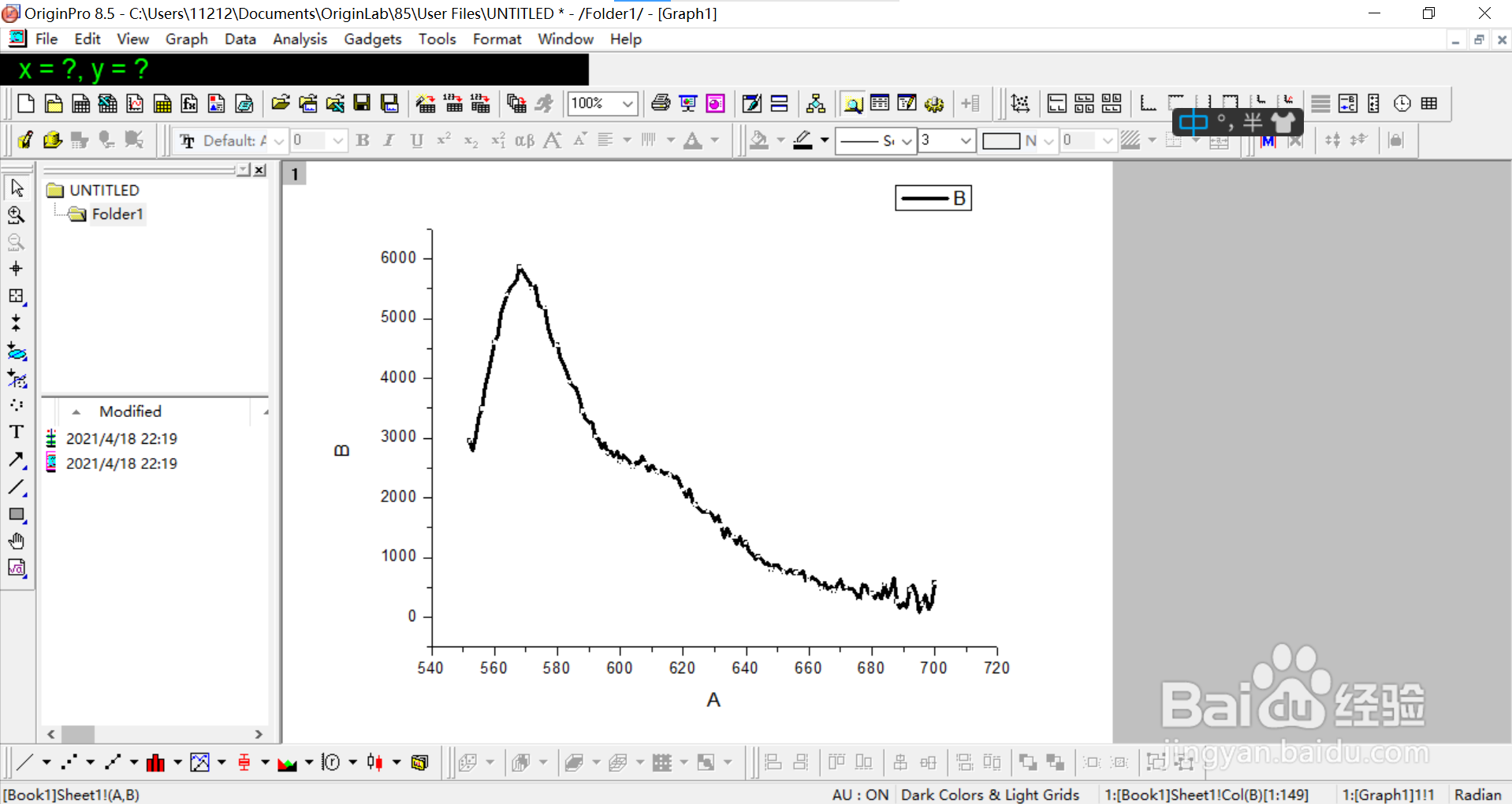Click the fill color paint bucket

pos(758,140)
